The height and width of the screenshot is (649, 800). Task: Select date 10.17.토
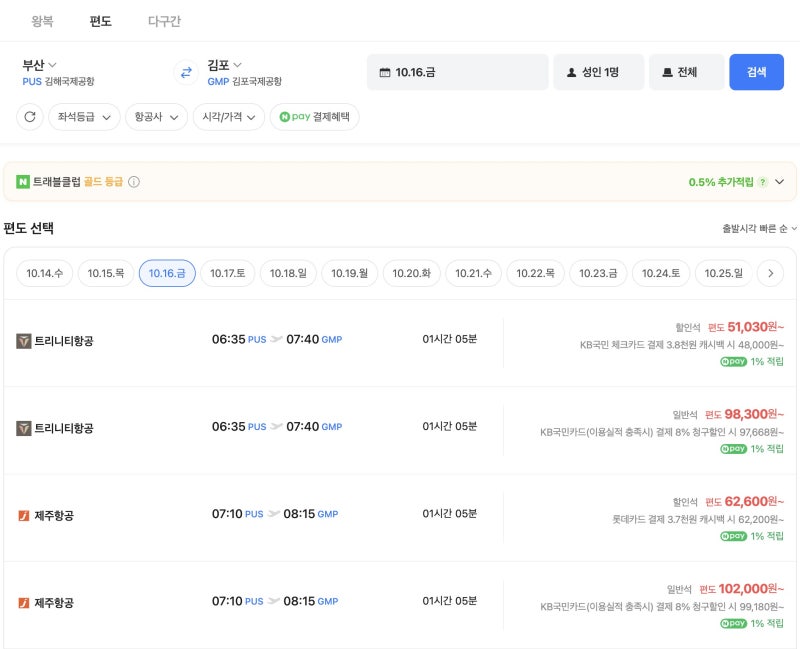(x=228, y=273)
